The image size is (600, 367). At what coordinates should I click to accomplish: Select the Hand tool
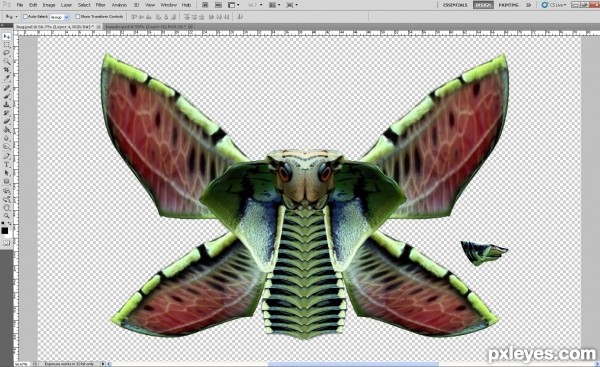tap(7, 207)
